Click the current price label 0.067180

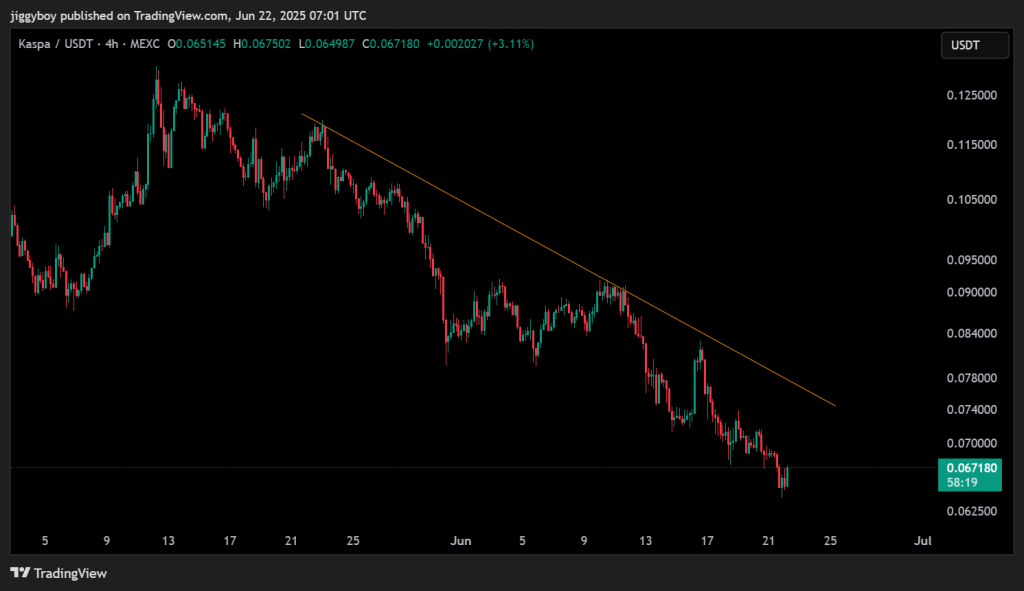[x=972, y=468]
